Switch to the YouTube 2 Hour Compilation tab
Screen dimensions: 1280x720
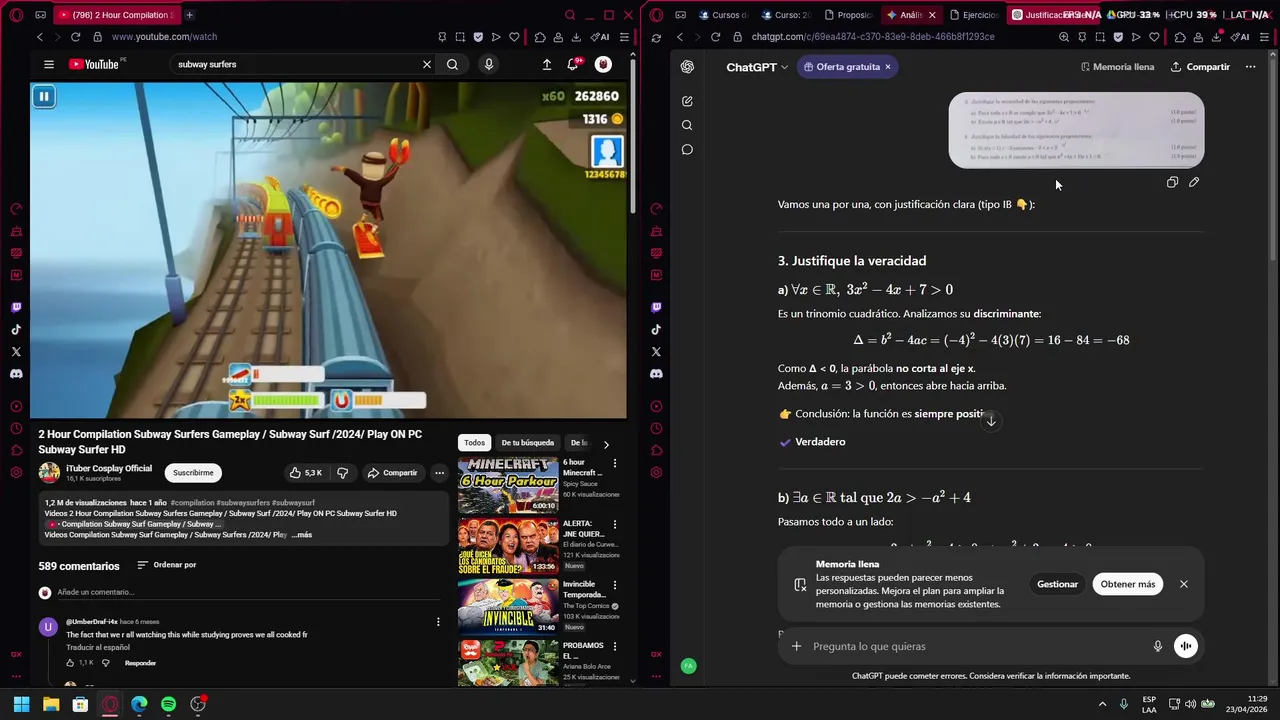click(115, 15)
